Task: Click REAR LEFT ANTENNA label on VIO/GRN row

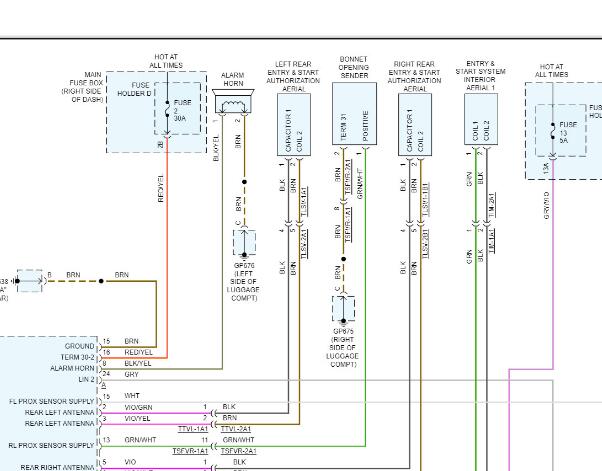Action: click(x=60, y=412)
